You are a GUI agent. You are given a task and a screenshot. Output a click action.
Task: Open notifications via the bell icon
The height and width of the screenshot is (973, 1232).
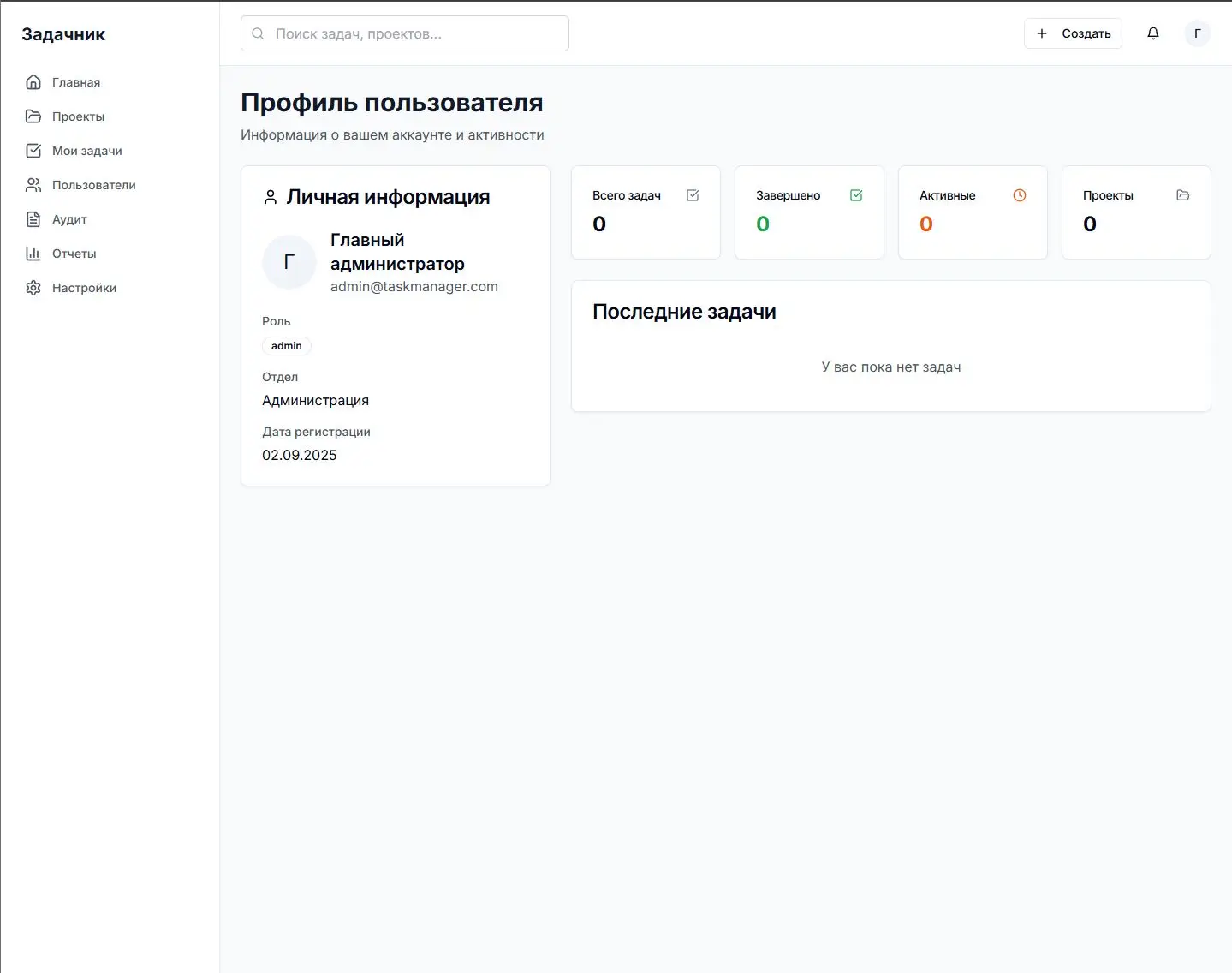(x=1152, y=33)
